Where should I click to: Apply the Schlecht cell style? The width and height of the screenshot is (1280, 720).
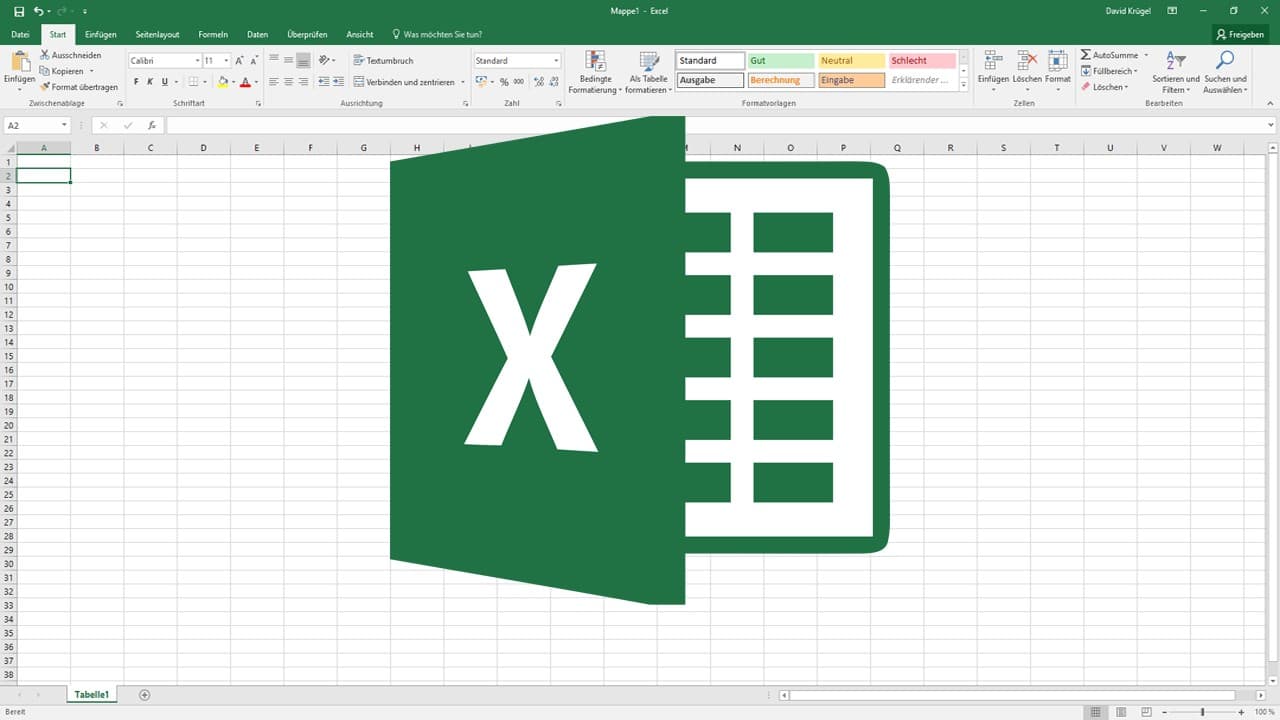tap(923, 61)
